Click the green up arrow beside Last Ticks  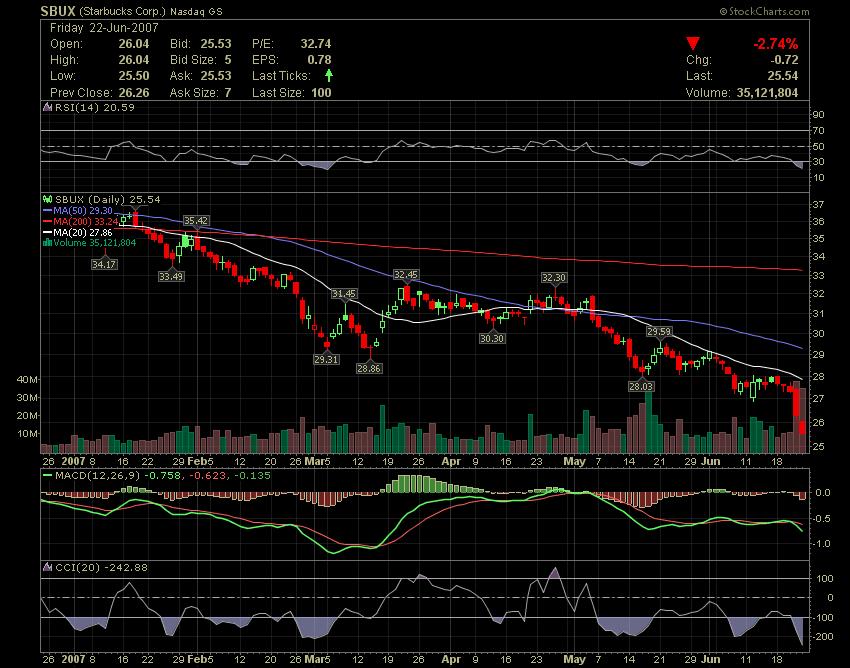tap(329, 75)
